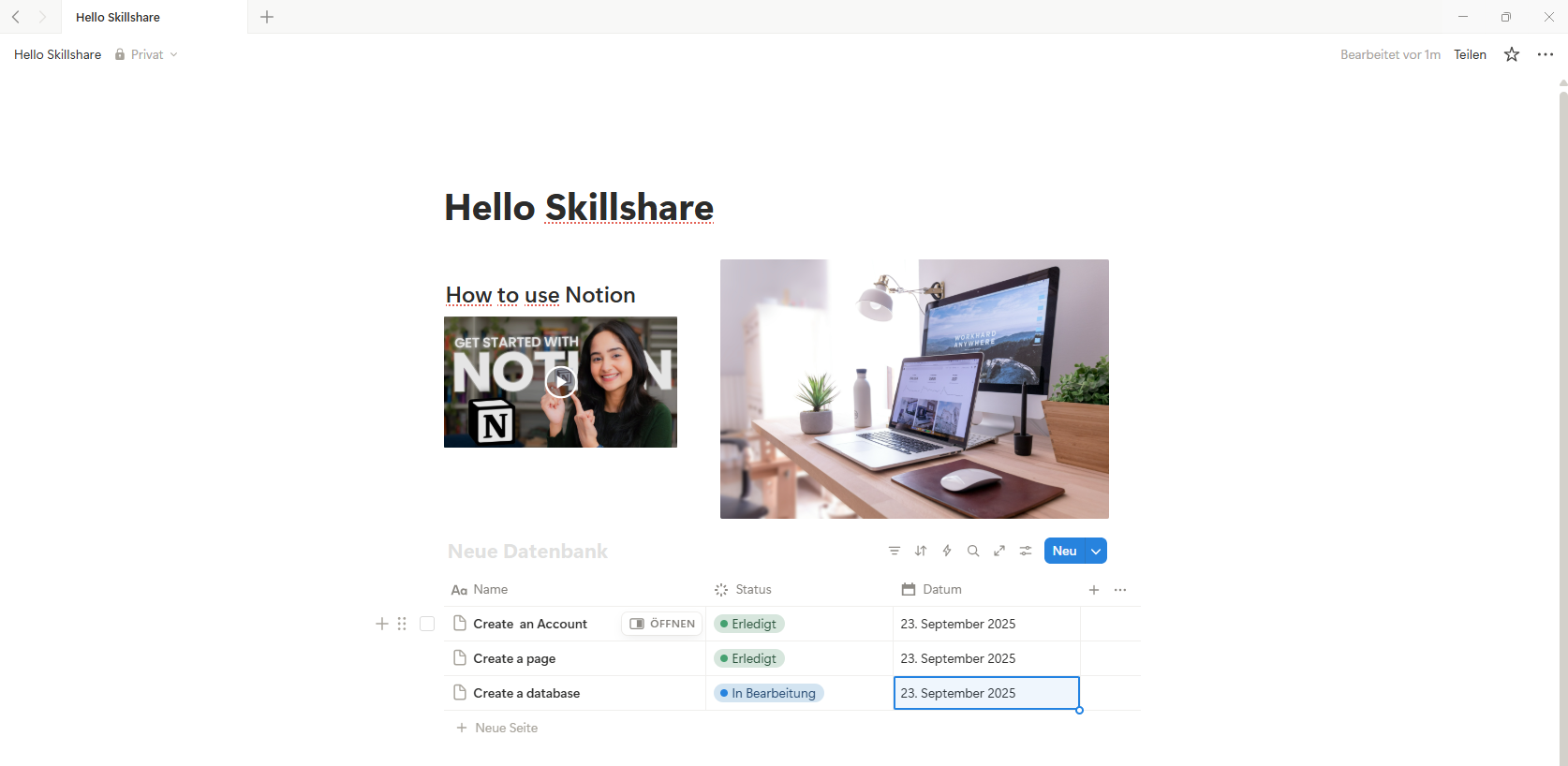
Task: Open the Status column header
Action: 799,589
